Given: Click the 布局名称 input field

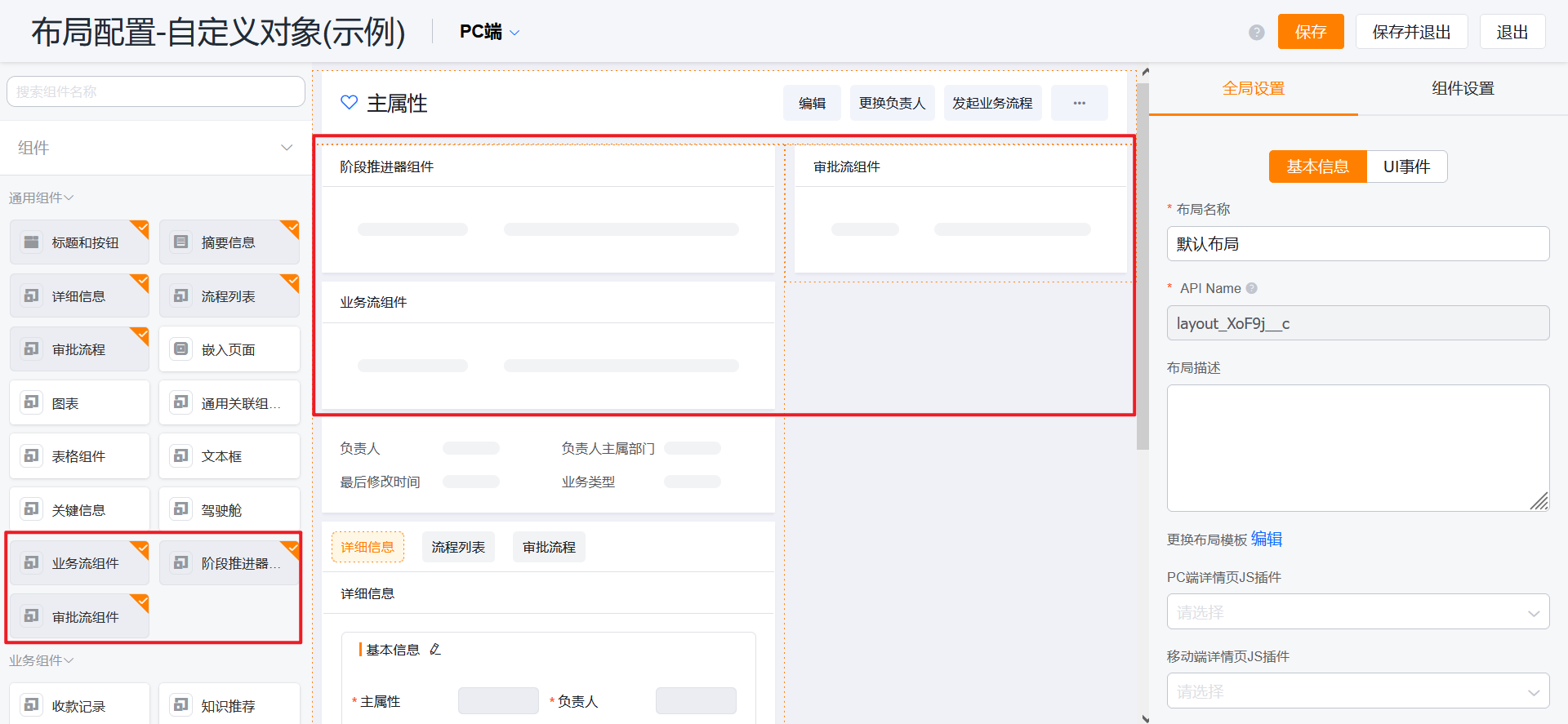Looking at the screenshot, I should point(1358,243).
